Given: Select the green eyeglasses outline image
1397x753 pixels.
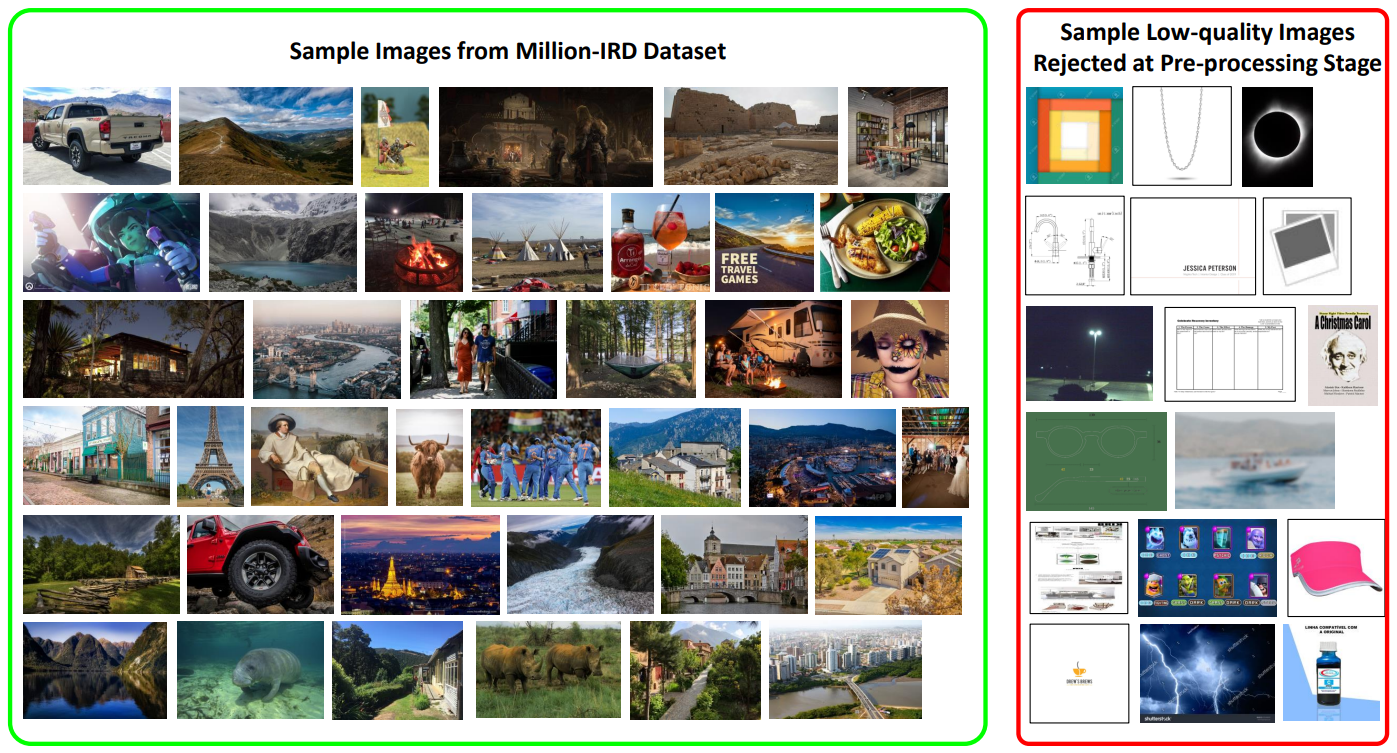Looking at the screenshot, I should [1096, 460].
